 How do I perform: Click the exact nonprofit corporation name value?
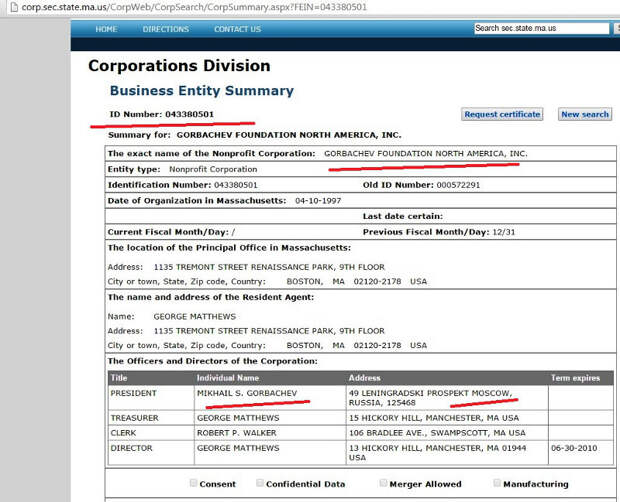pos(425,154)
